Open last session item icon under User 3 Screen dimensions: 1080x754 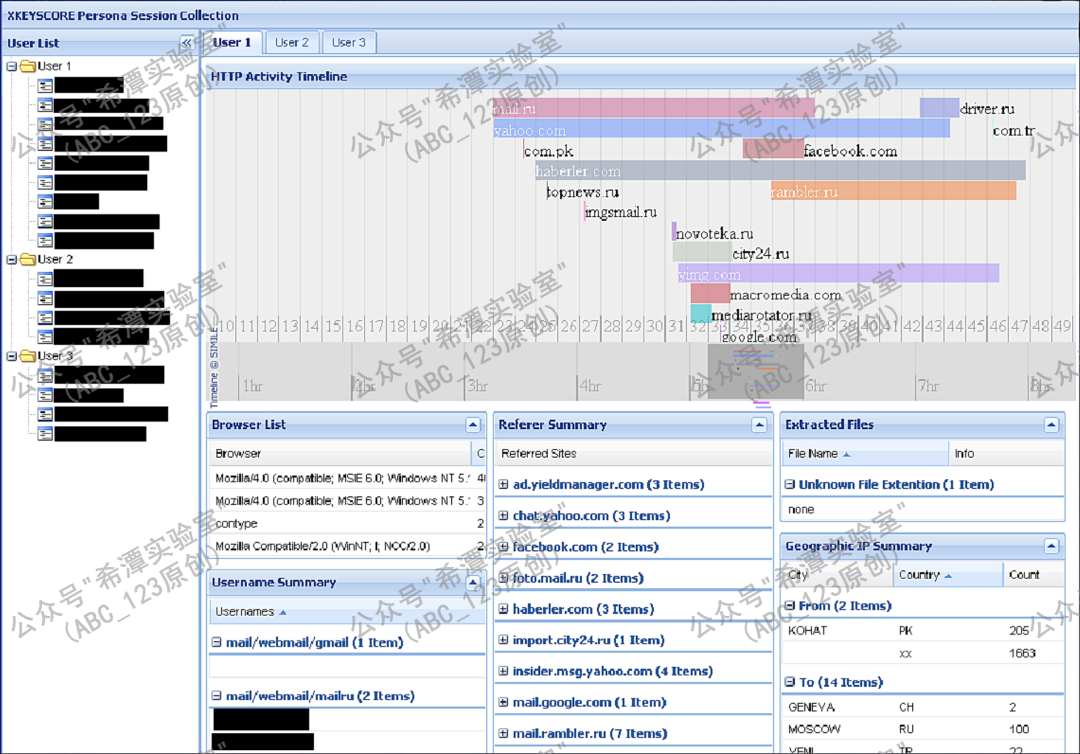pyautogui.click(x=45, y=434)
